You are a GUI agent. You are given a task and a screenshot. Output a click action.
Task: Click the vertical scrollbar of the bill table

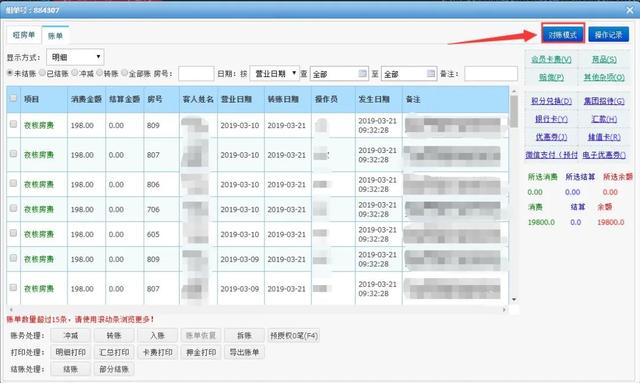[514, 111]
